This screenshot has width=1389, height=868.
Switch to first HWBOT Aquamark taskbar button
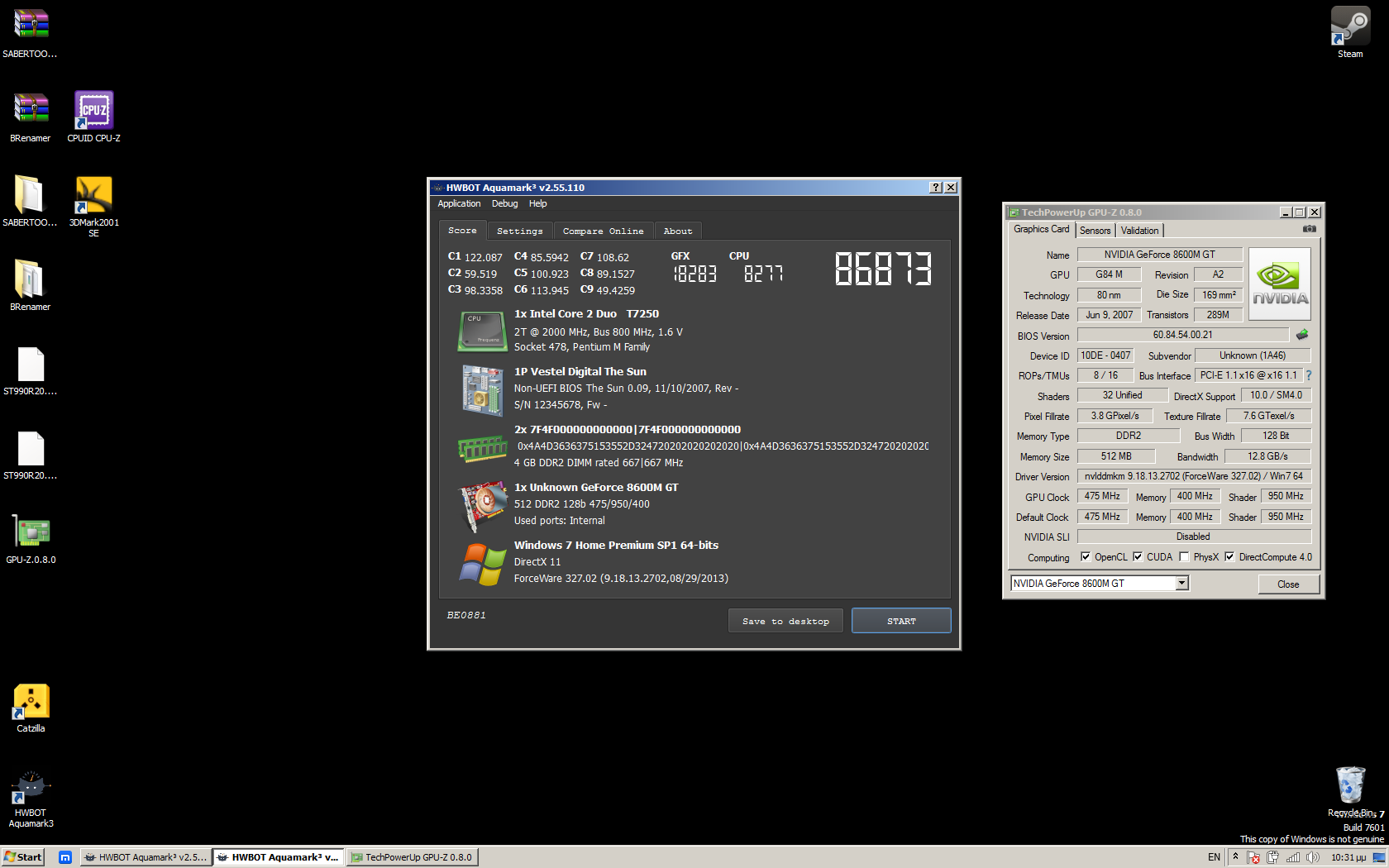(146, 857)
